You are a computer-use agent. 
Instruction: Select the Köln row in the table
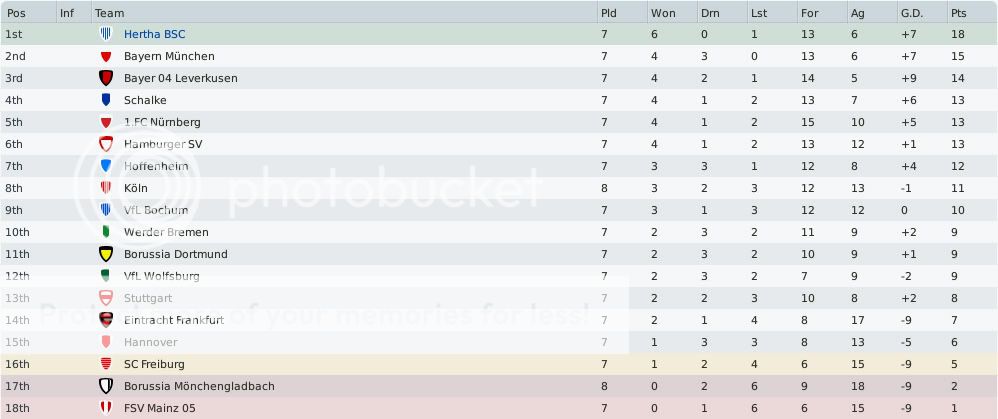499,188
